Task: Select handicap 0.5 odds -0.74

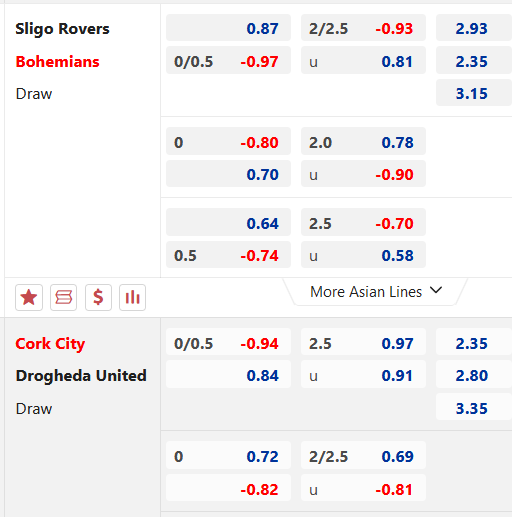Action: pos(228,255)
